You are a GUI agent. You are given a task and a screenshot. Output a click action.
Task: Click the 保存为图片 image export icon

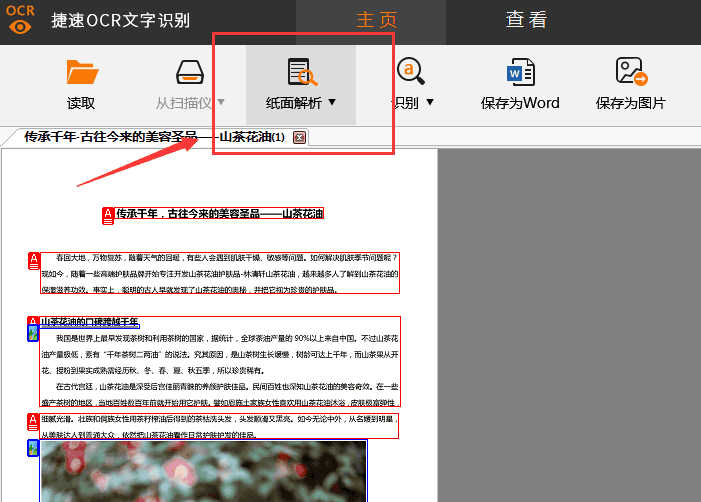[631, 71]
